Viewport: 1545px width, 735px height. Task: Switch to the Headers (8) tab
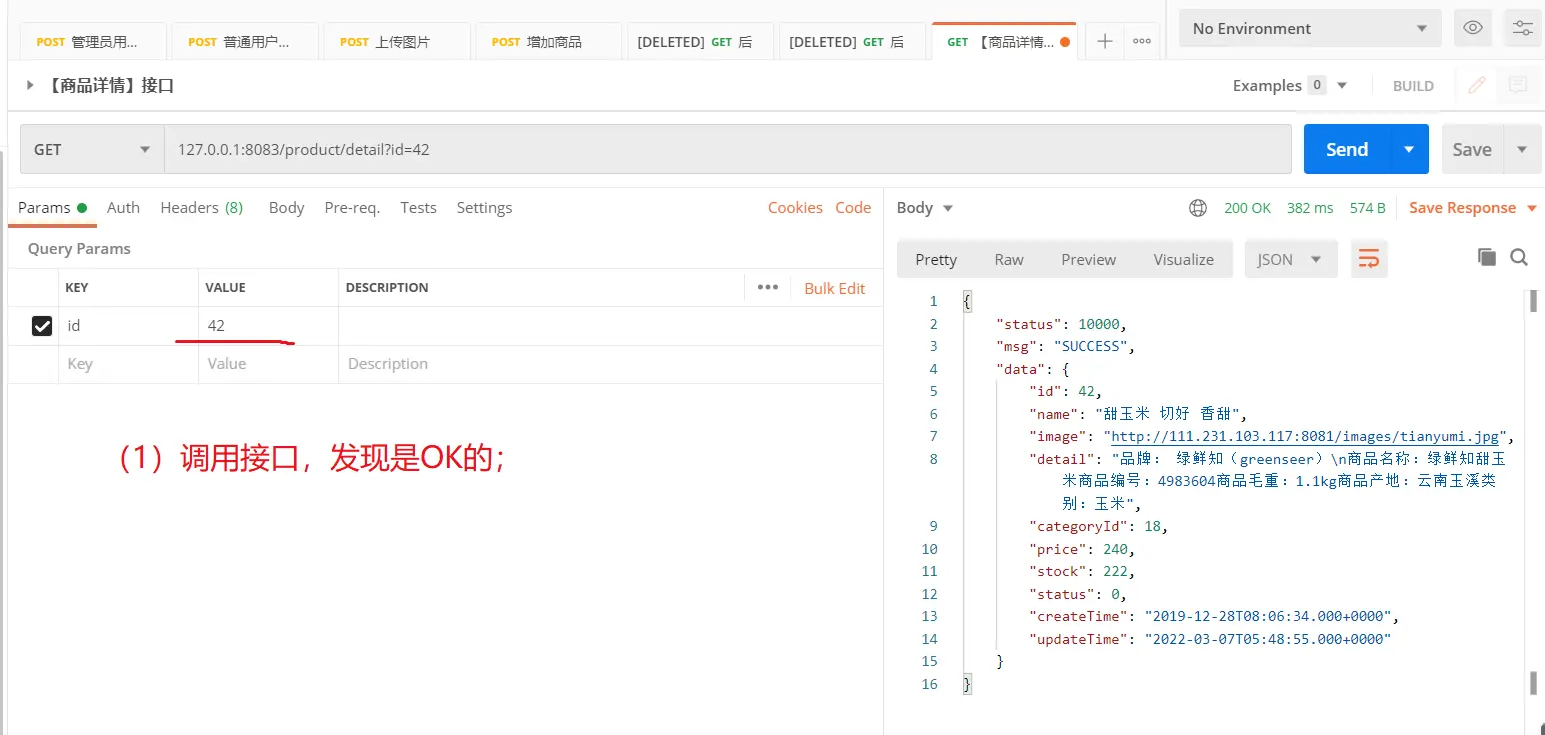click(201, 208)
